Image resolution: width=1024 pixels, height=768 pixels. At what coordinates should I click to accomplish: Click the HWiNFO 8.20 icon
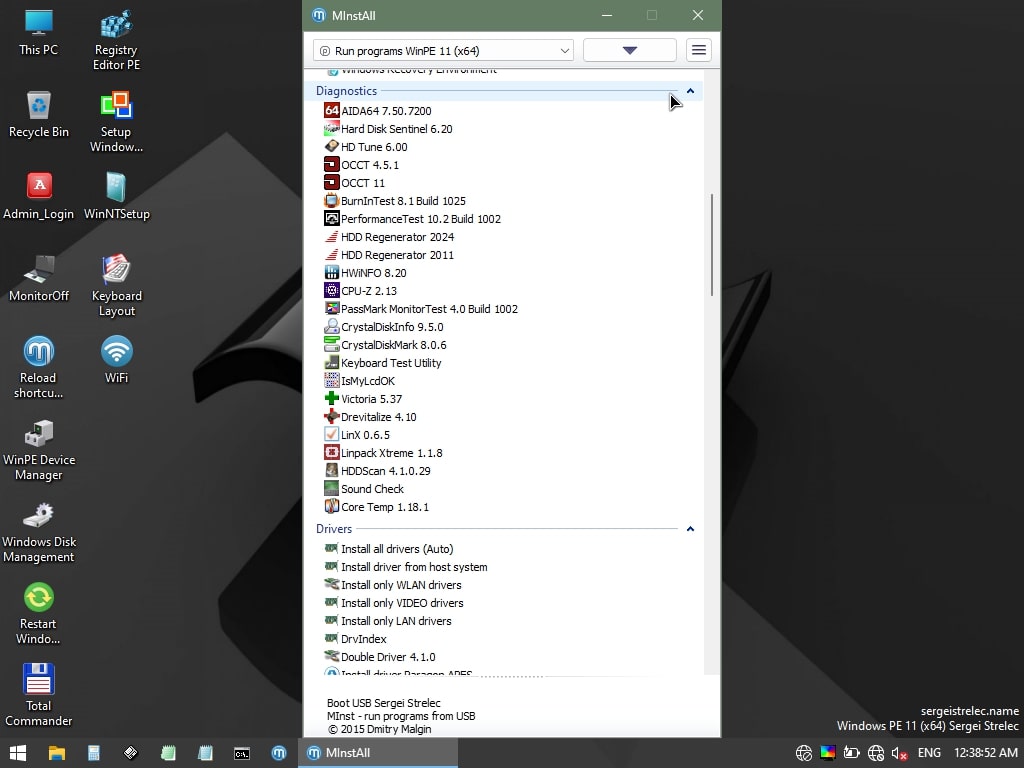[332, 272]
